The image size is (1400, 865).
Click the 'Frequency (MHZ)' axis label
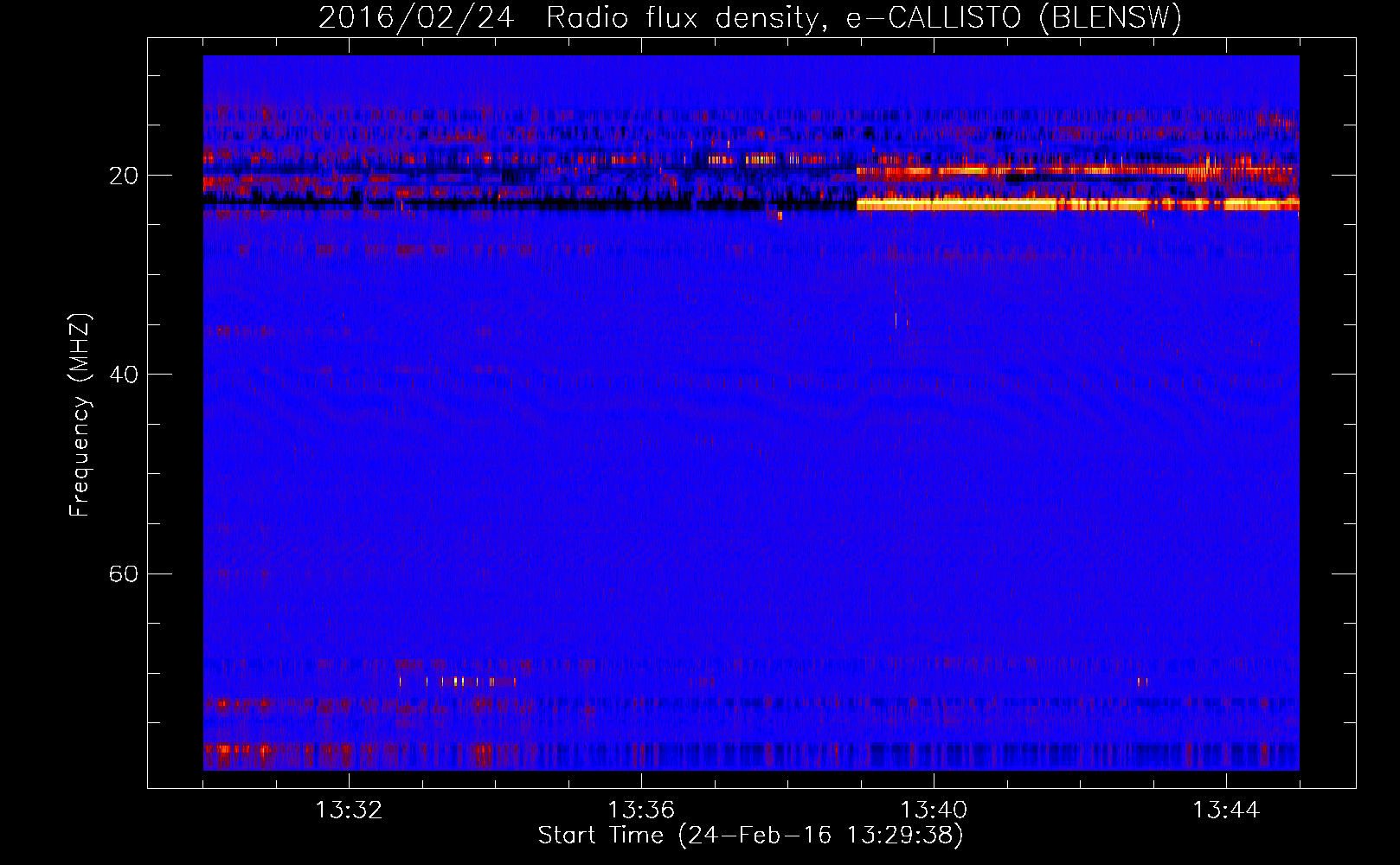pyautogui.click(x=80, y=415)
